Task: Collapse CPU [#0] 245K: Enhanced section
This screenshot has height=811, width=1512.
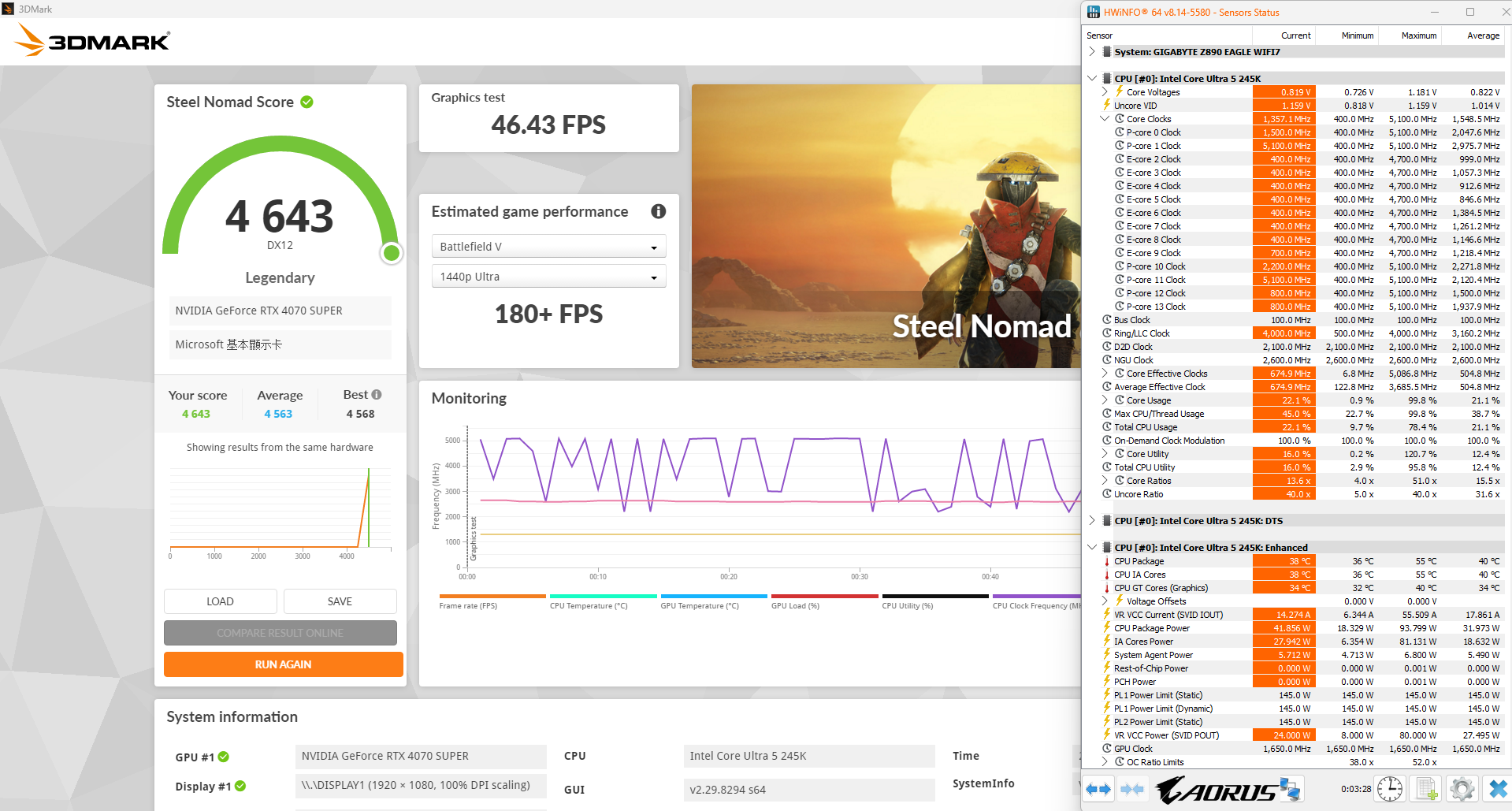Action: [x=1092, y=548]
